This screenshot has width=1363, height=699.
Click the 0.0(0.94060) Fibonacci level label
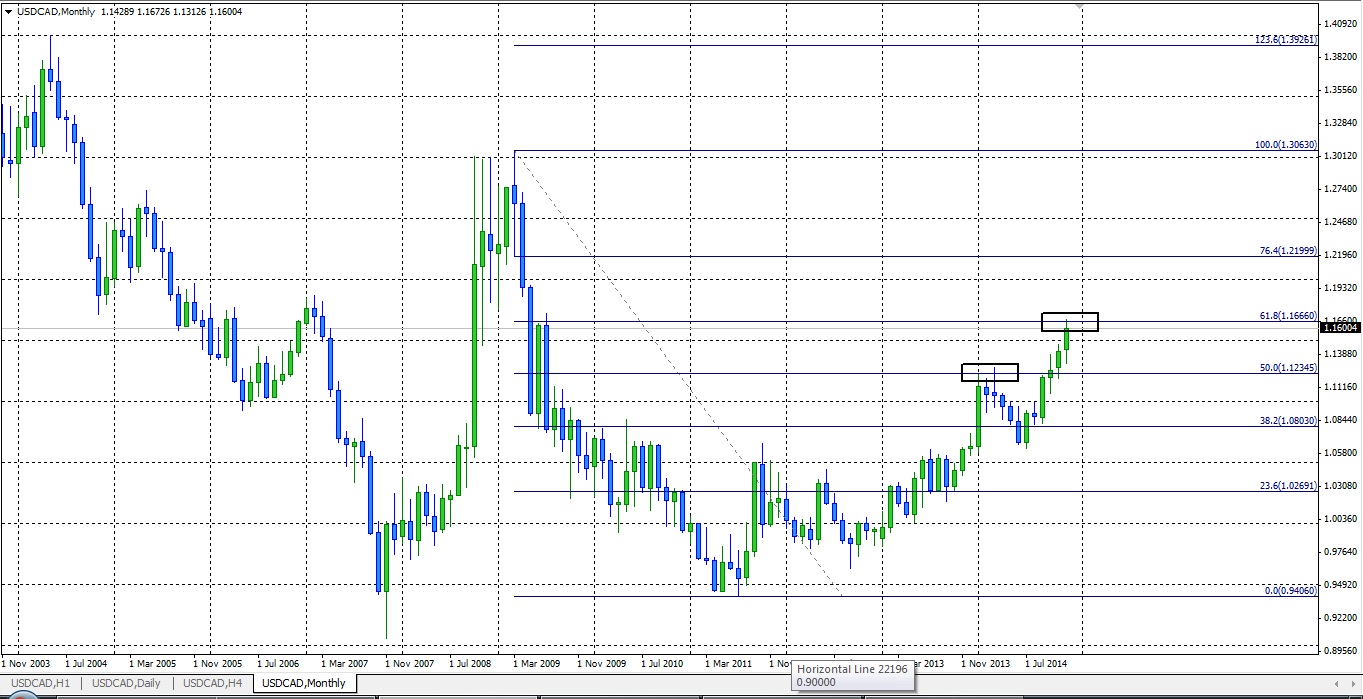(x=1290, y=591)
